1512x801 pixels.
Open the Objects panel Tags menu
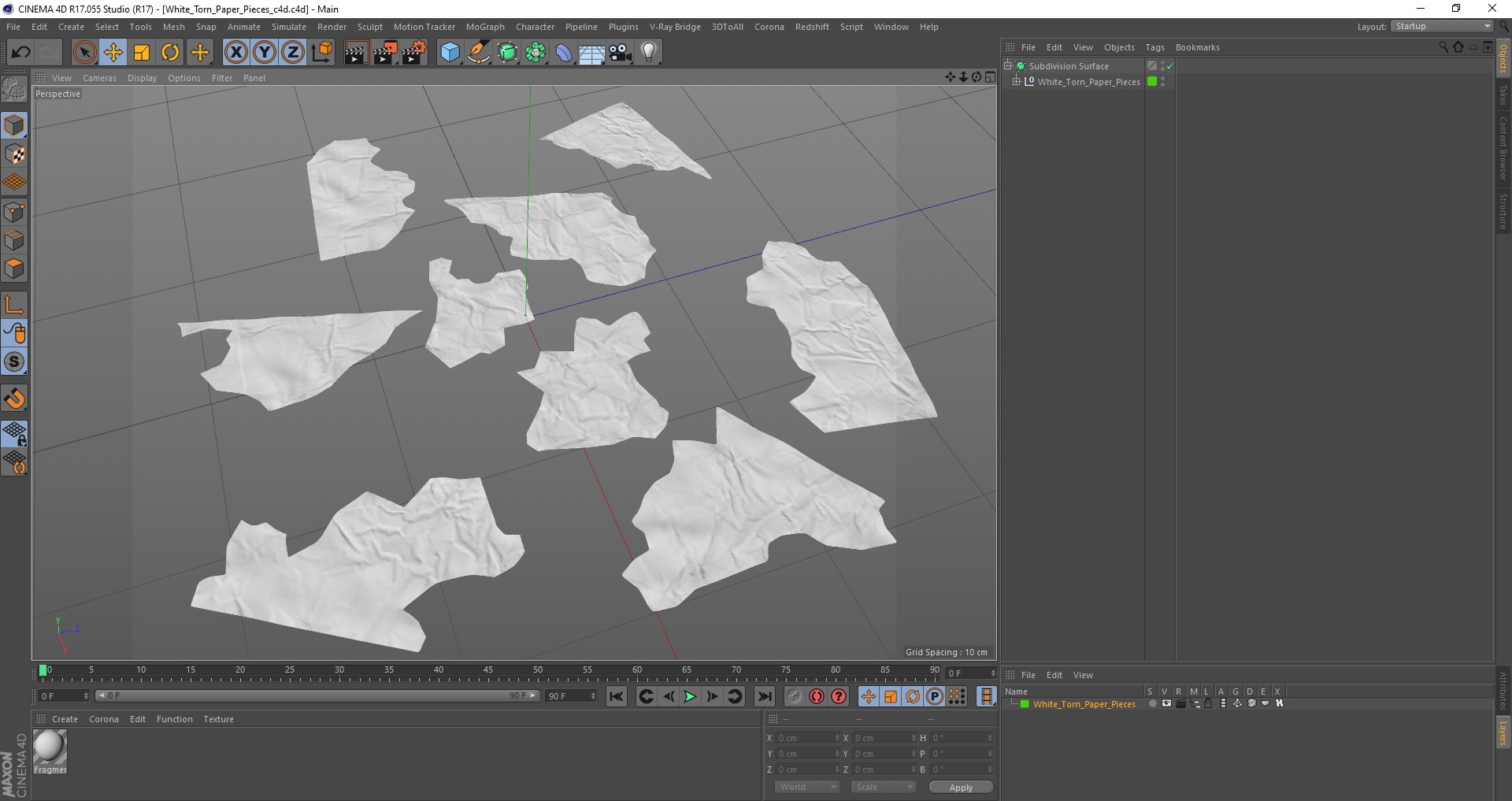point(1154,47)
